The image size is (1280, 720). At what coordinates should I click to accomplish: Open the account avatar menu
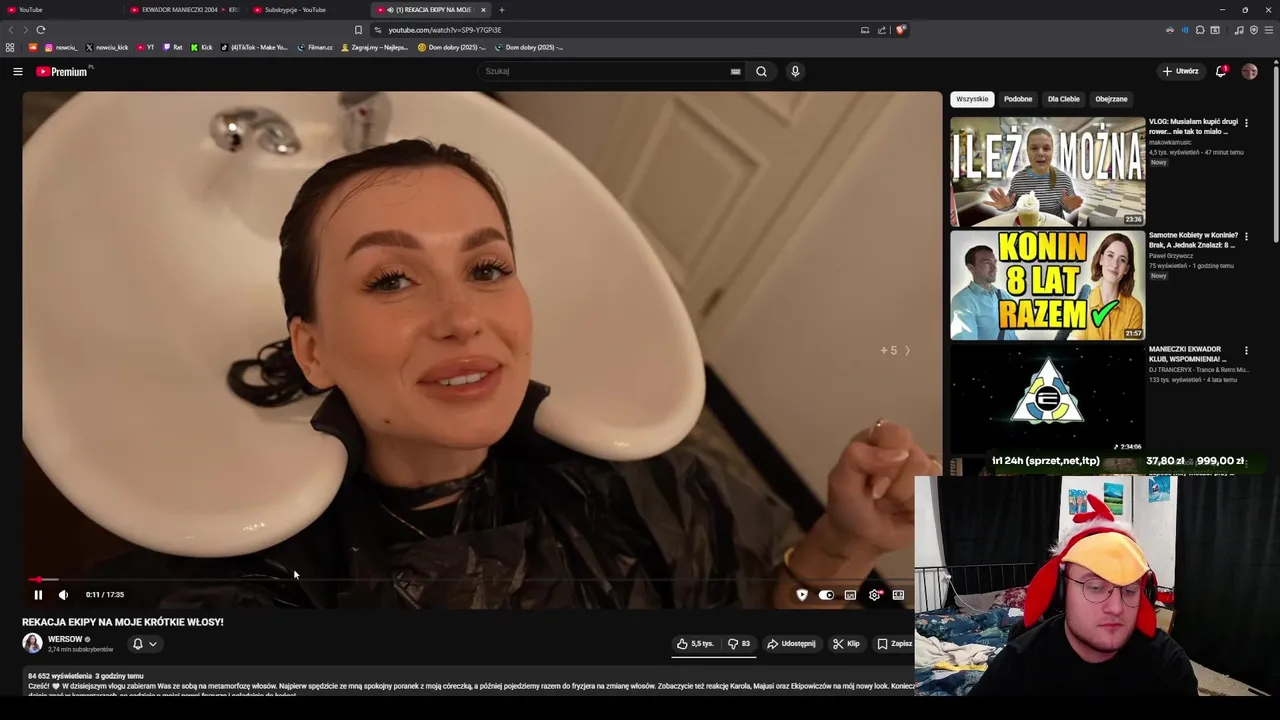tap(1249, 71)
